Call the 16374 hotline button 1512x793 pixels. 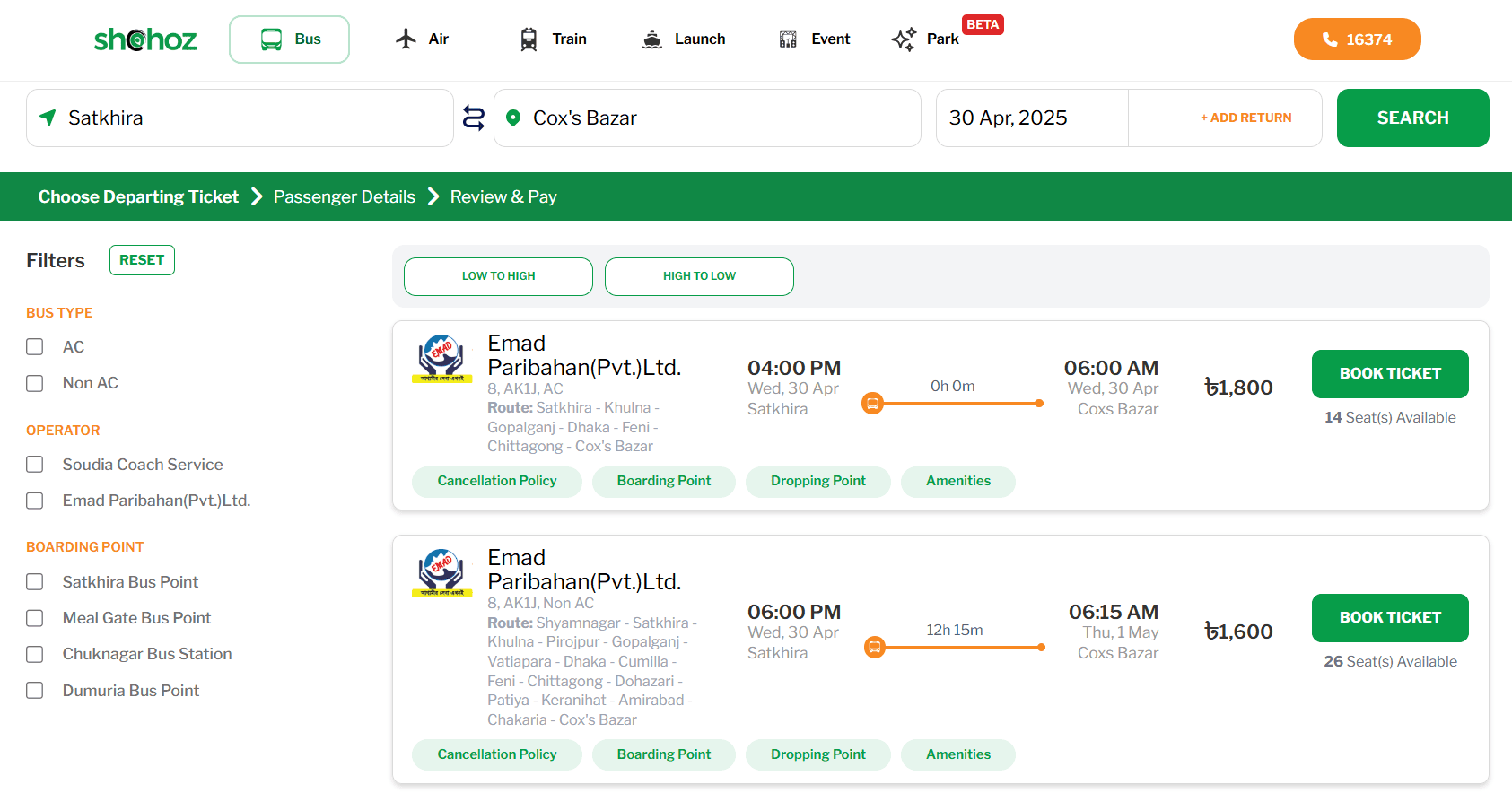1357,39
